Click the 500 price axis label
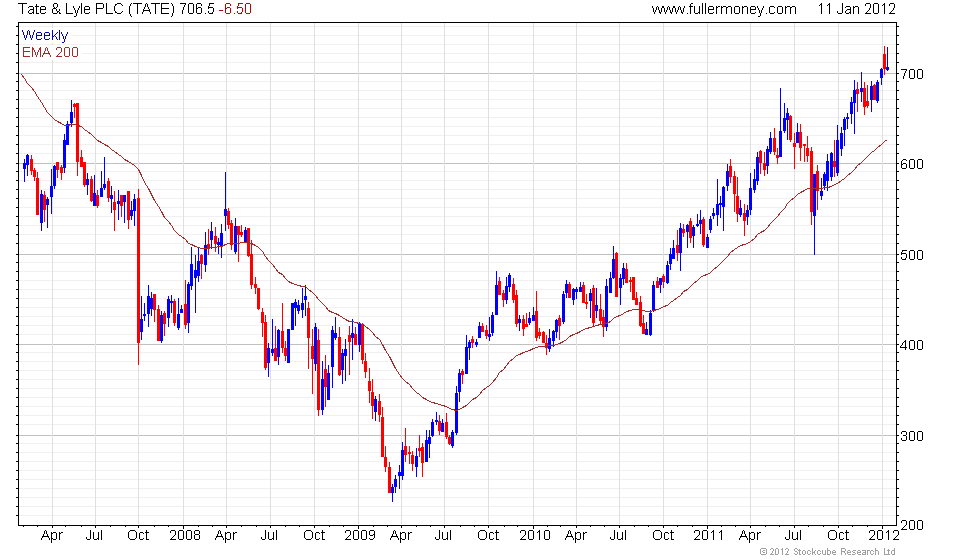This screenshot has width=980, height=560. click(x=911, y=255)
